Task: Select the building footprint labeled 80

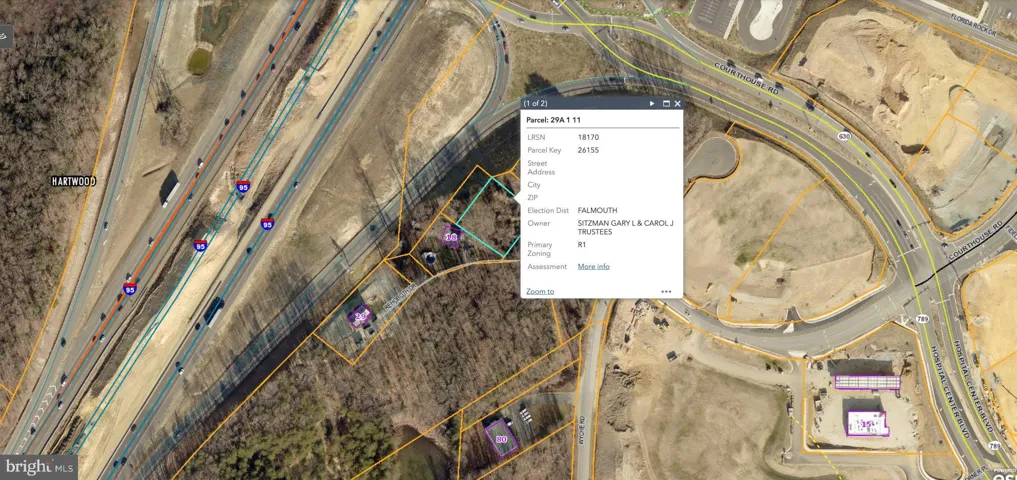Action: click(x=501, y=438)
